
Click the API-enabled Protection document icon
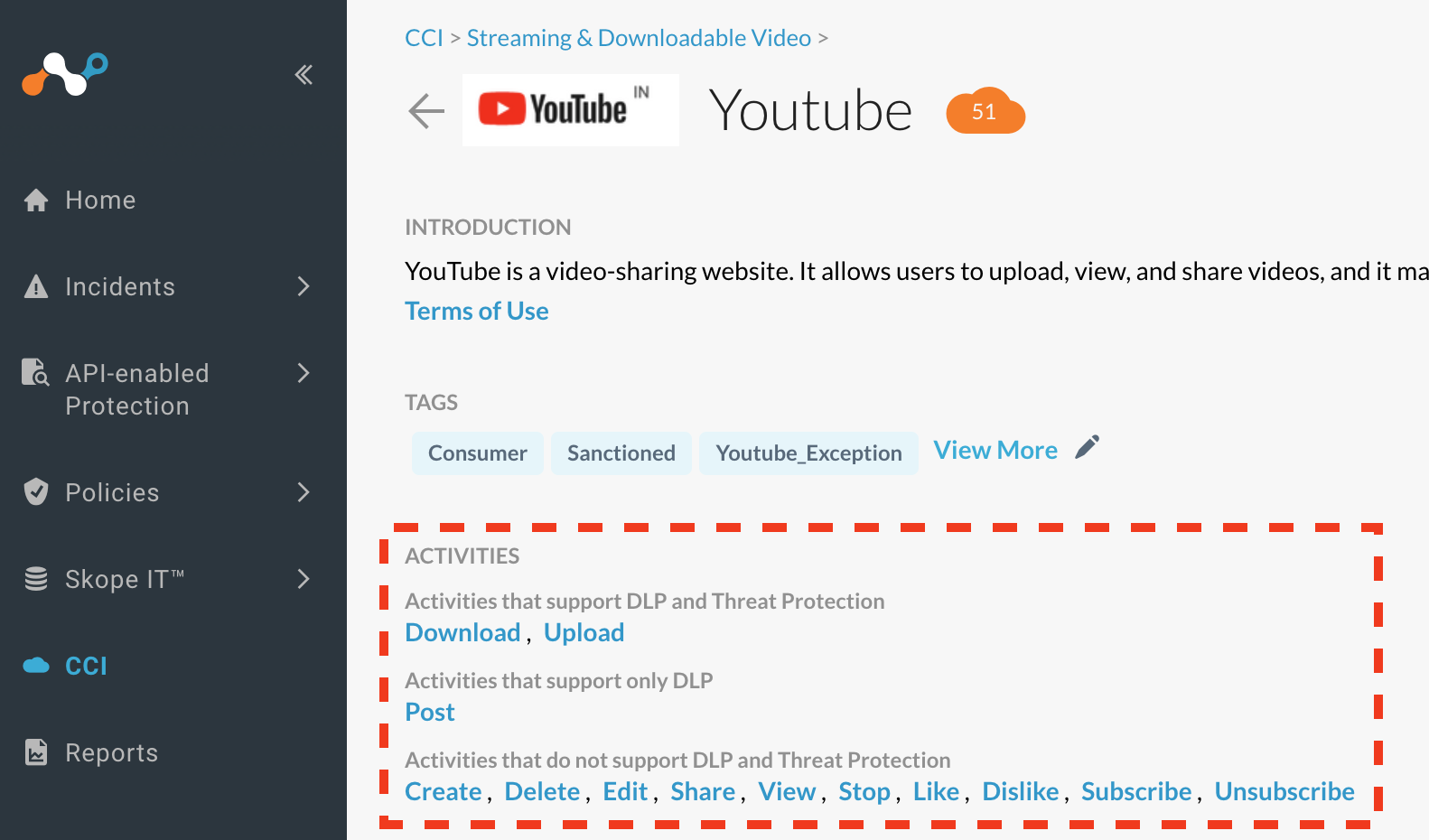pyautogui.click(x=35, y=372)
